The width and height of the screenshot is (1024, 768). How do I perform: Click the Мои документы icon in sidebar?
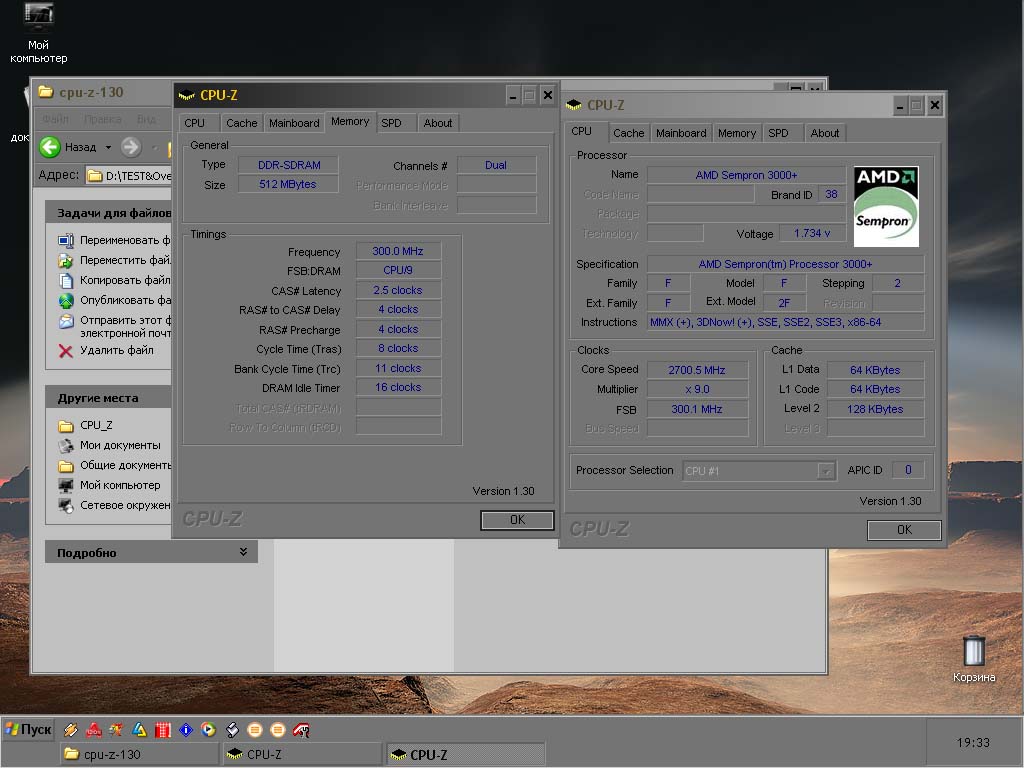pyautogui.click(x=65, y=446)
